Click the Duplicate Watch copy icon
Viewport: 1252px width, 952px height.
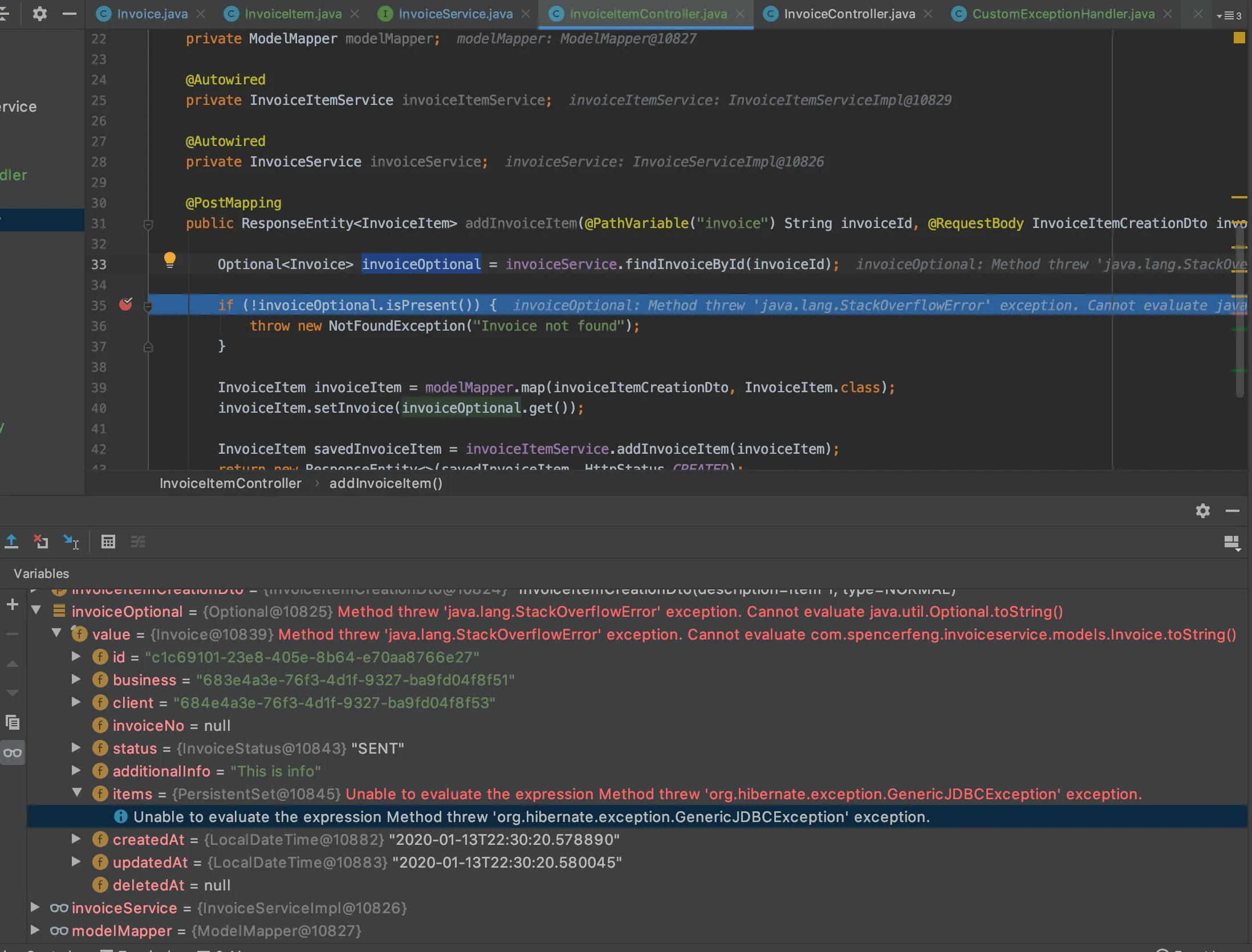pos(12,723)
